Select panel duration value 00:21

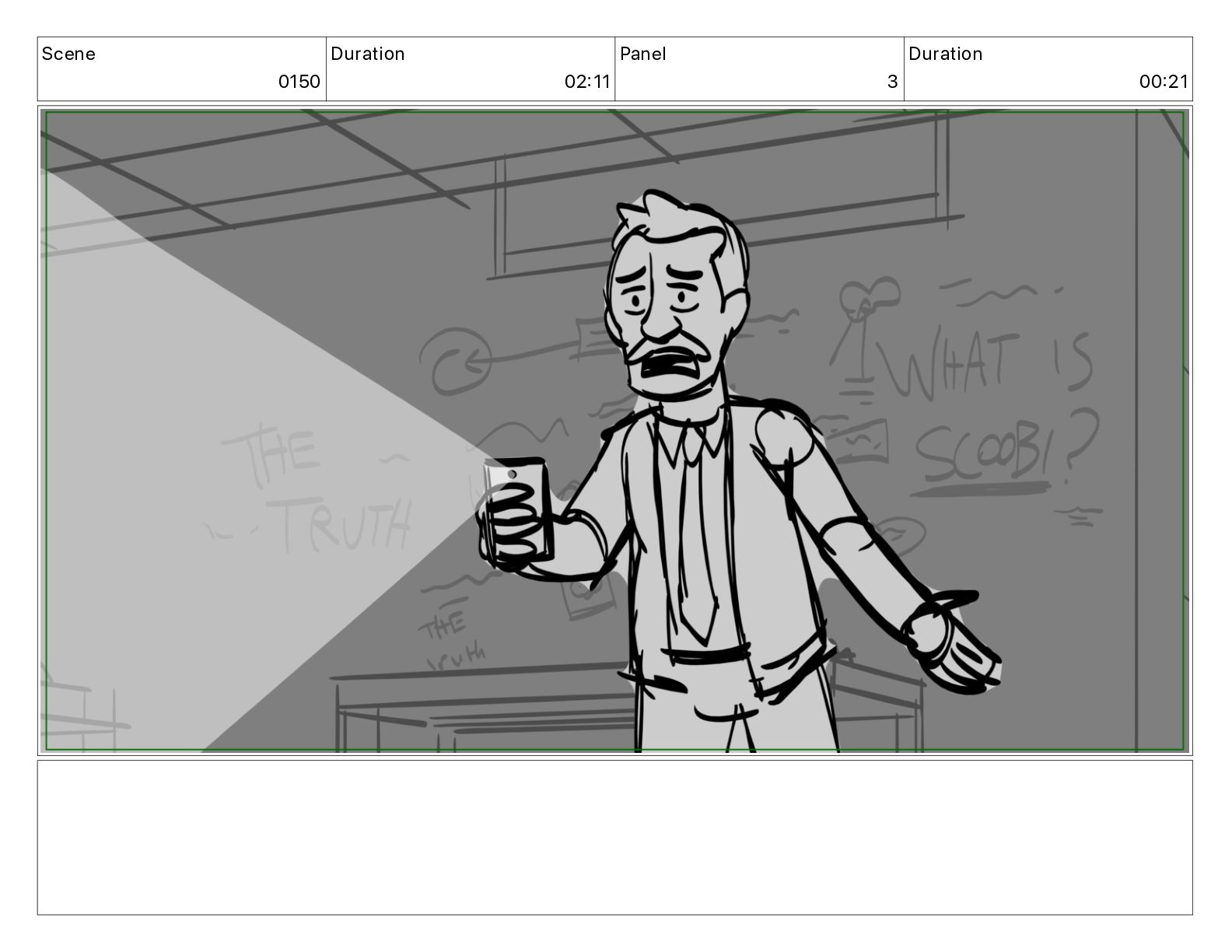[x=1164, y=82]
